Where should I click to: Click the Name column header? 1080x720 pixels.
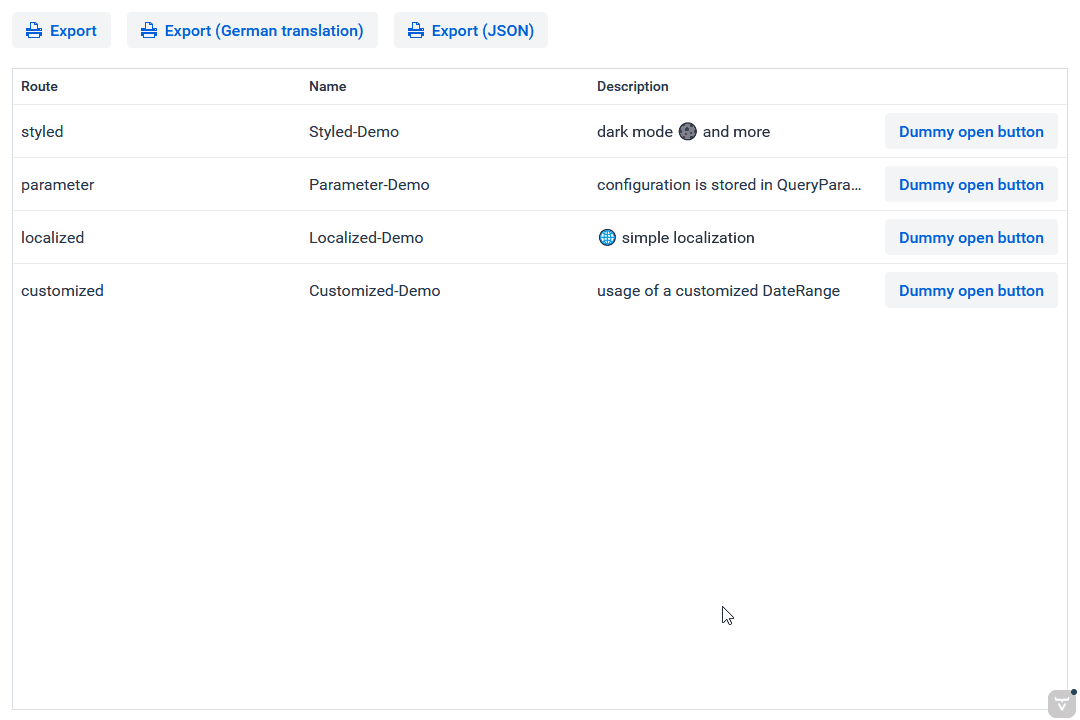[x=328, y=87]
